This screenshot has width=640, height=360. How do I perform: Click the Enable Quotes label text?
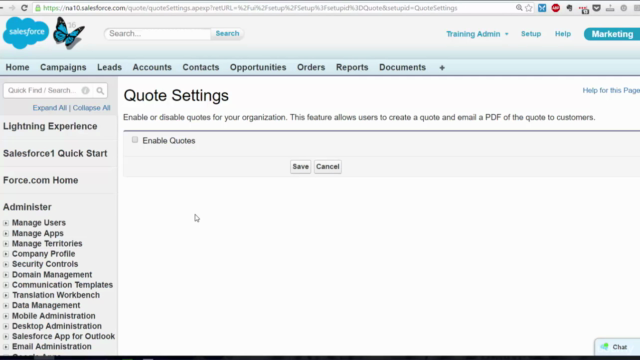coord(169,141)
